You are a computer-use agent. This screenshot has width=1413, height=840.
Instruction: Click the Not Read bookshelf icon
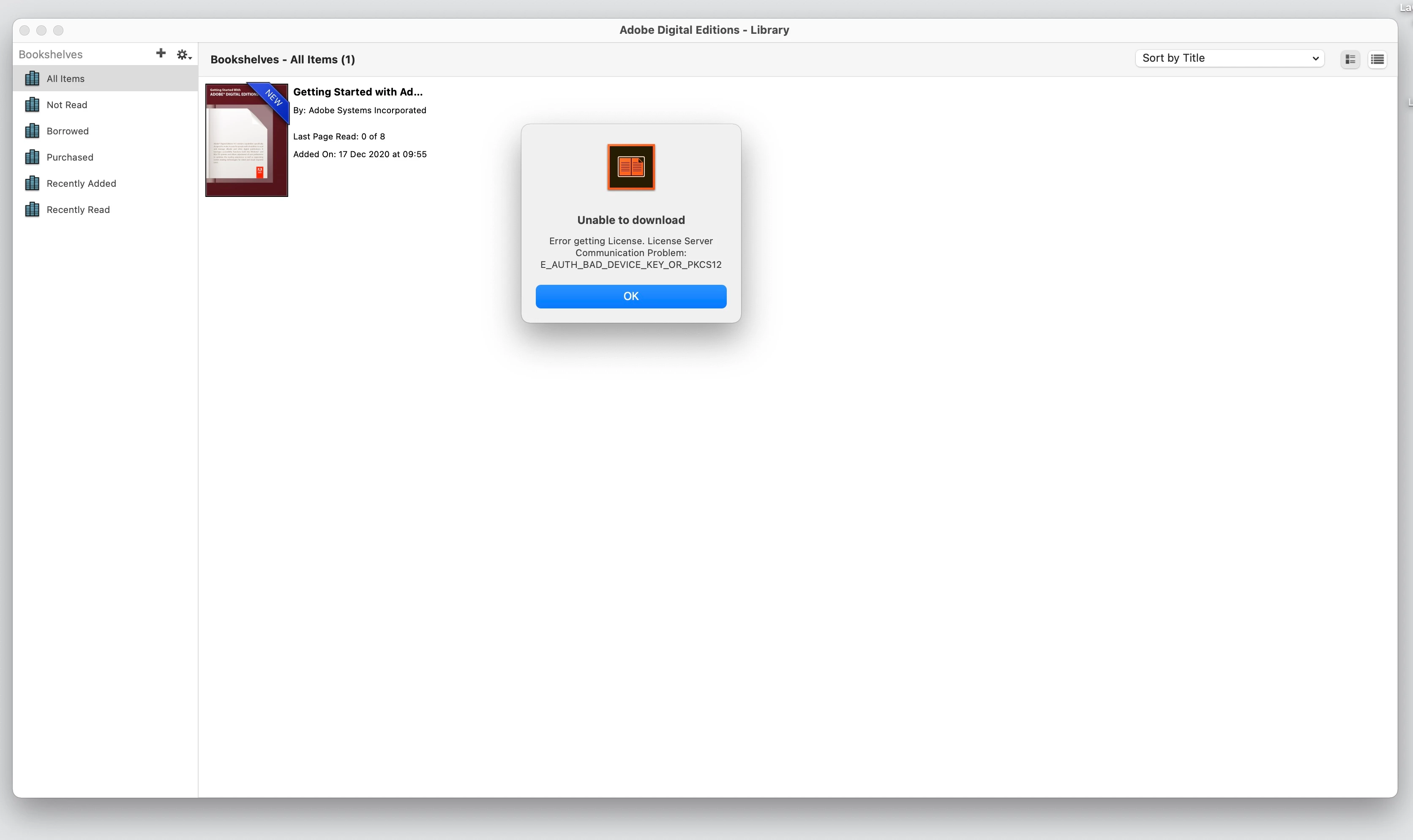tap(32, 105)
